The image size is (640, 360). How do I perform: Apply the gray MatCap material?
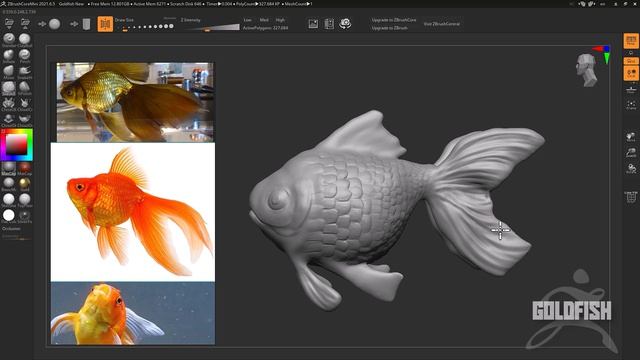click(9, 168)
